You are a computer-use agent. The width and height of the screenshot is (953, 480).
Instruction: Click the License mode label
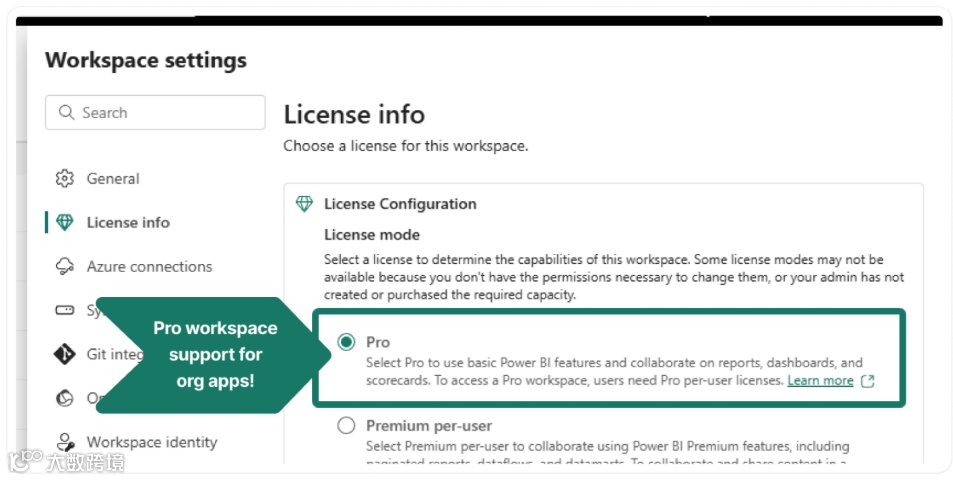point(372,235)
